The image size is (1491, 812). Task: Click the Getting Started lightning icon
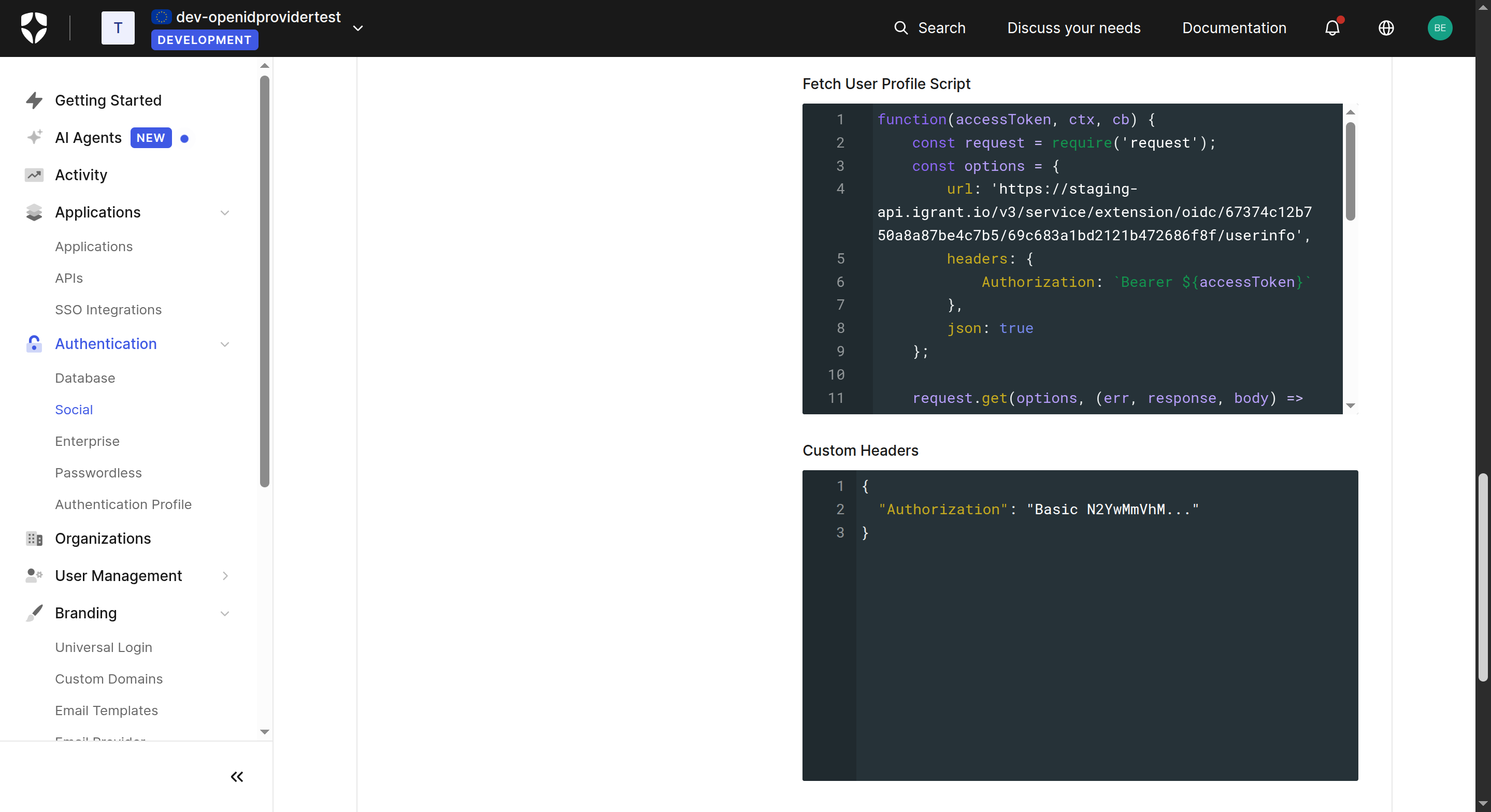(34, 100)
